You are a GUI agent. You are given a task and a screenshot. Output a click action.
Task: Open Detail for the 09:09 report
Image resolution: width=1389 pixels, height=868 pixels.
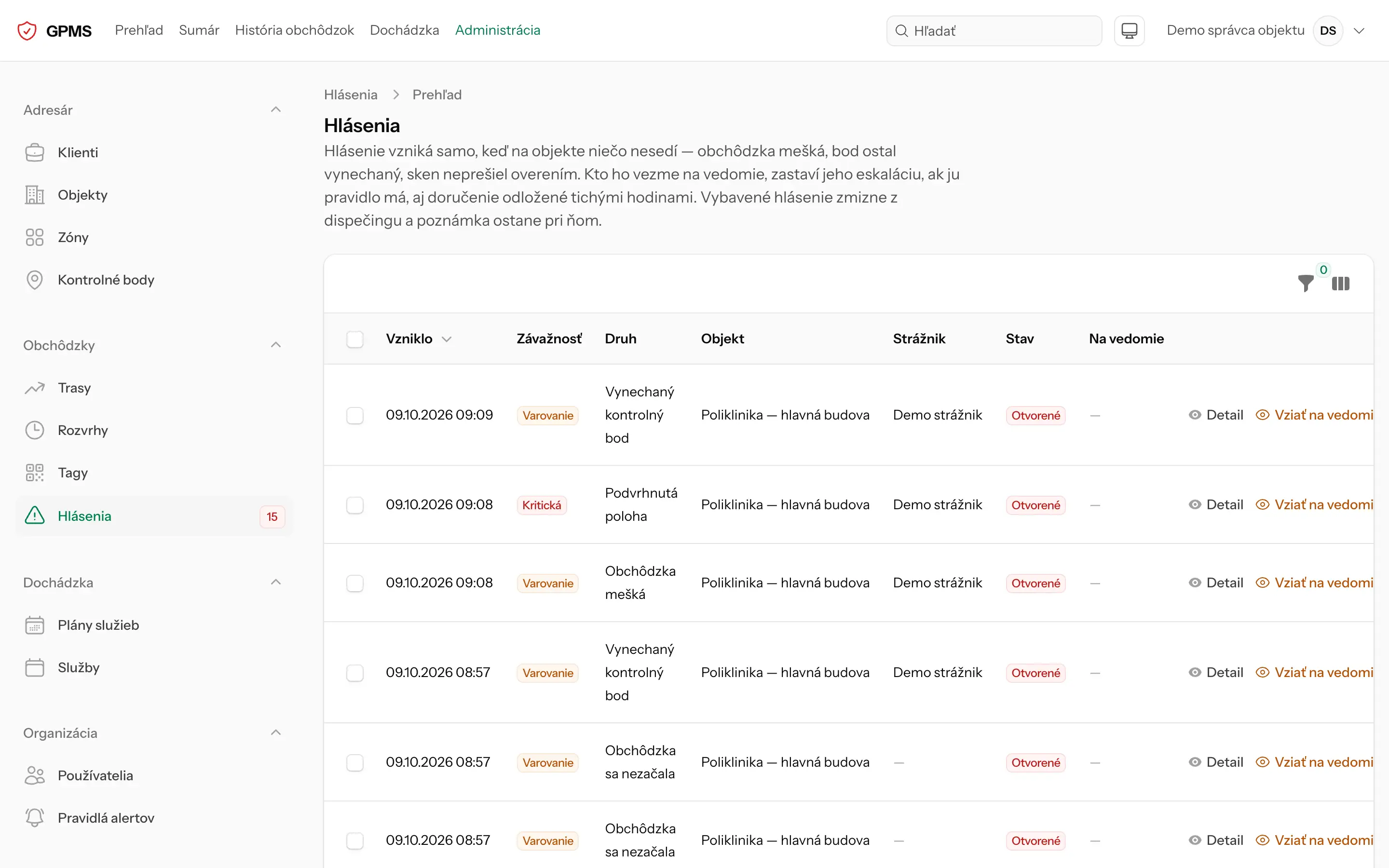1216,415
